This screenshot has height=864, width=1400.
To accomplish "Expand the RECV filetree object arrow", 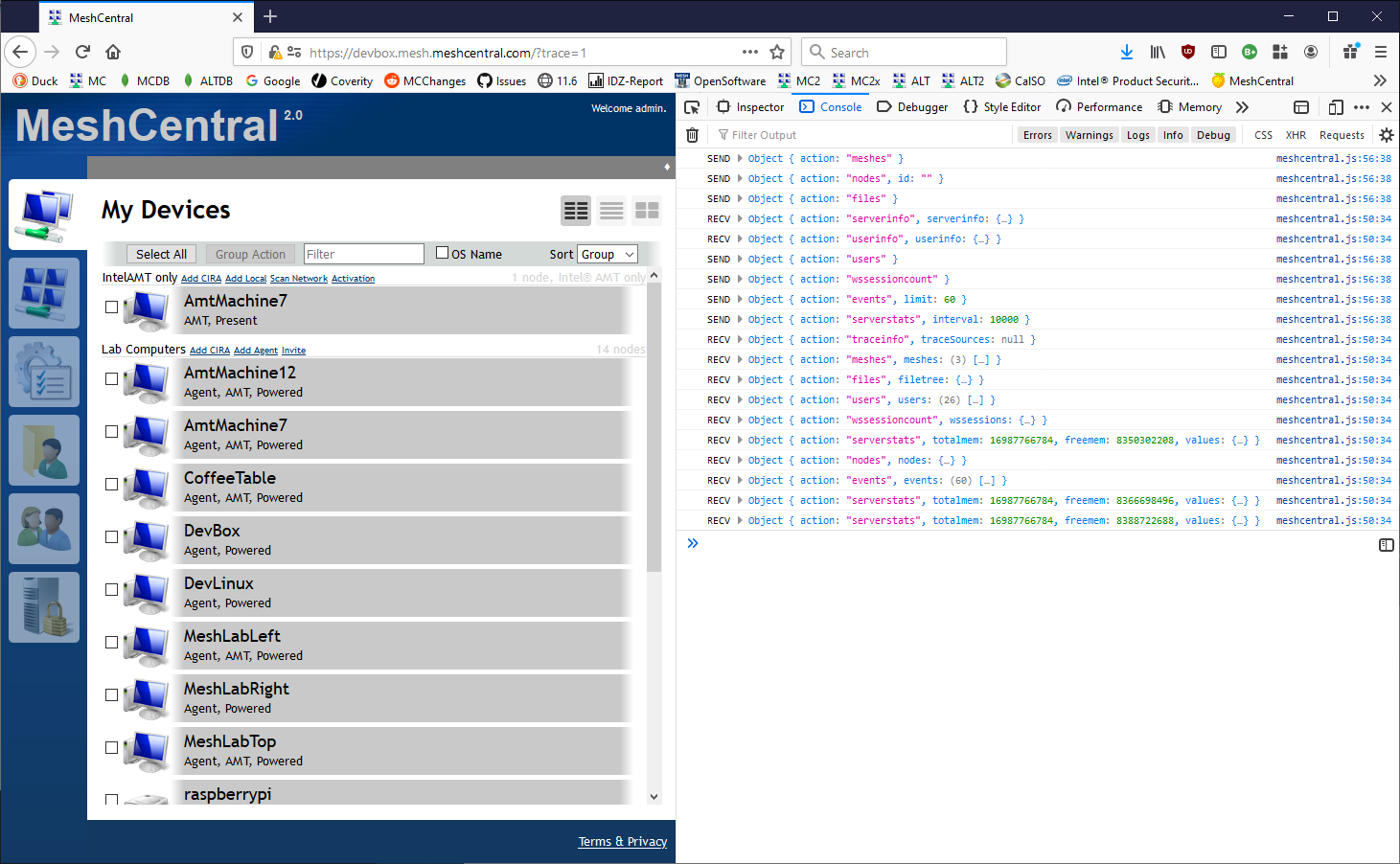I will (x=740, y=379).
